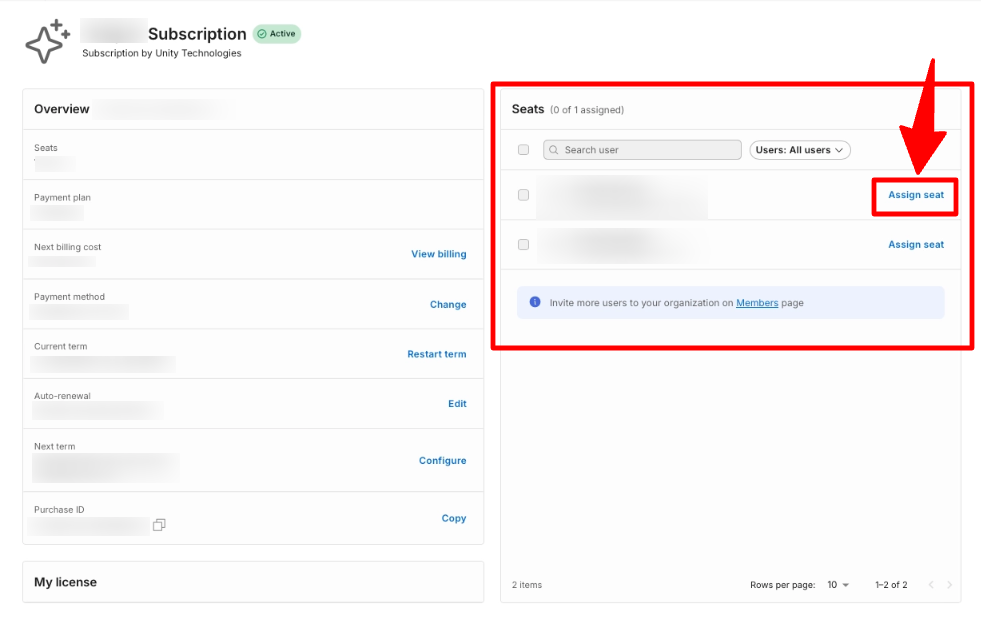Open the View billing link
This screenshot has height=618, width=981.
click(439, 254)
